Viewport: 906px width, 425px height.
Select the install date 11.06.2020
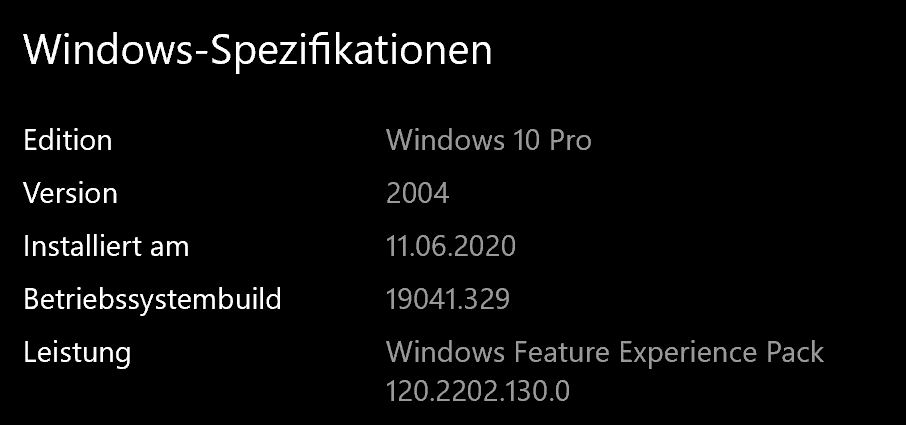pos(450,246)
